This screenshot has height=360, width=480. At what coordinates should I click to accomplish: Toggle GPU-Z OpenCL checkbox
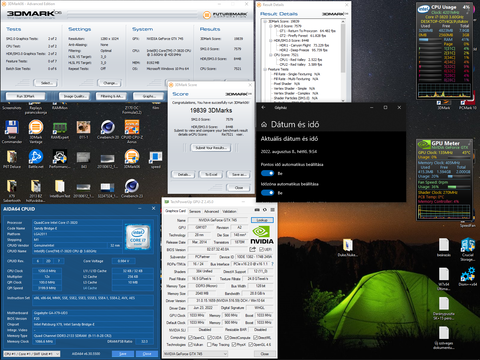(190, 337)
